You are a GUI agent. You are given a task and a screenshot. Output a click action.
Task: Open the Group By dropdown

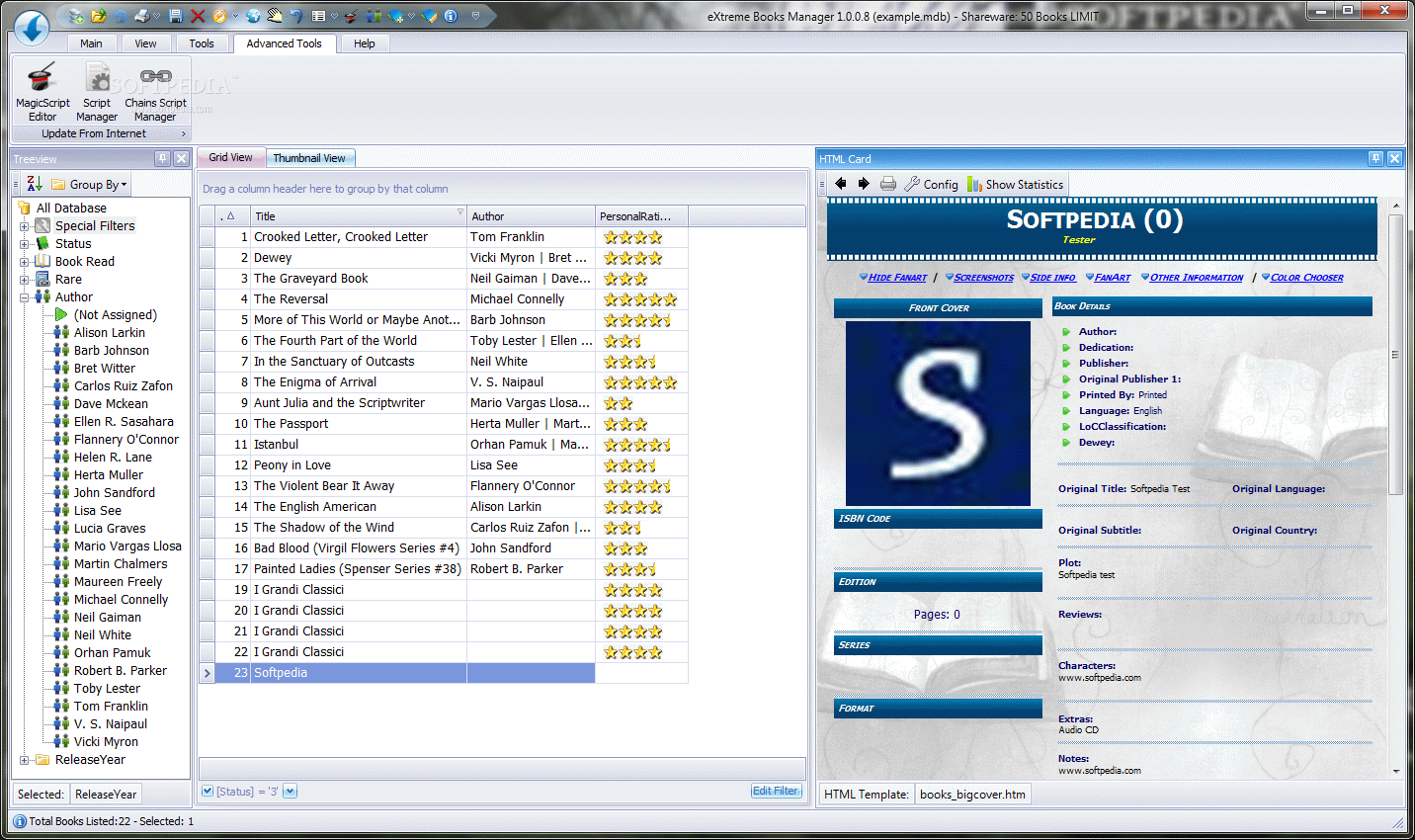90,184
